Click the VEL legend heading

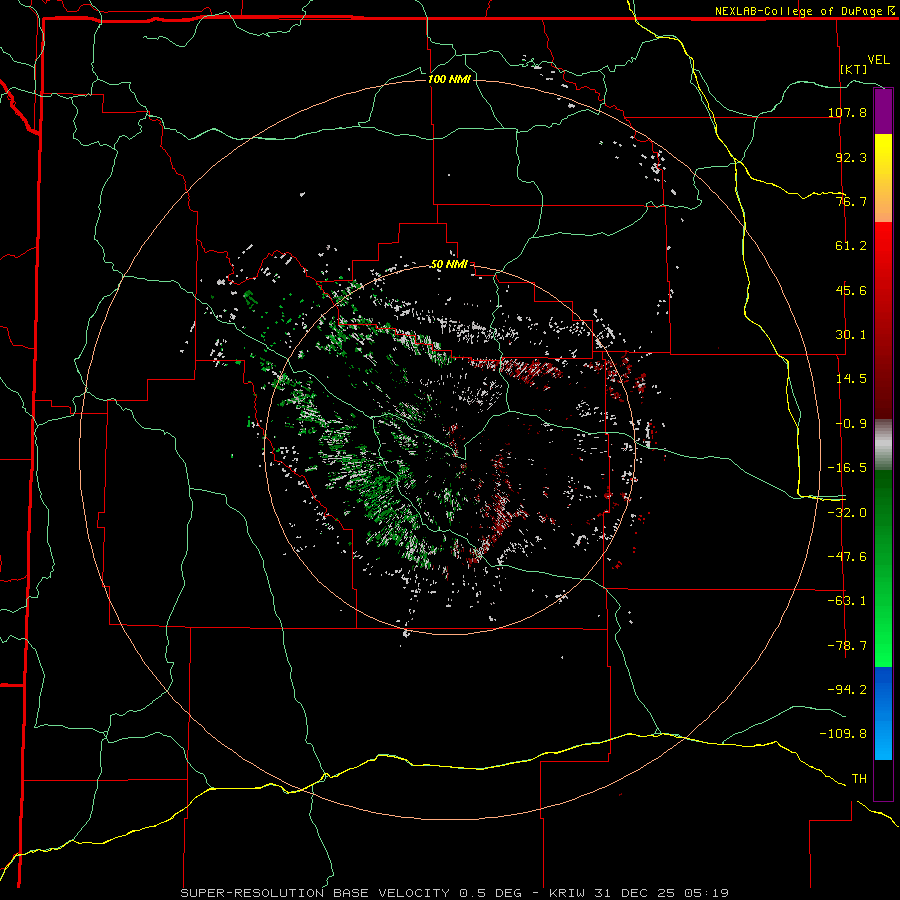pos(878,60)
